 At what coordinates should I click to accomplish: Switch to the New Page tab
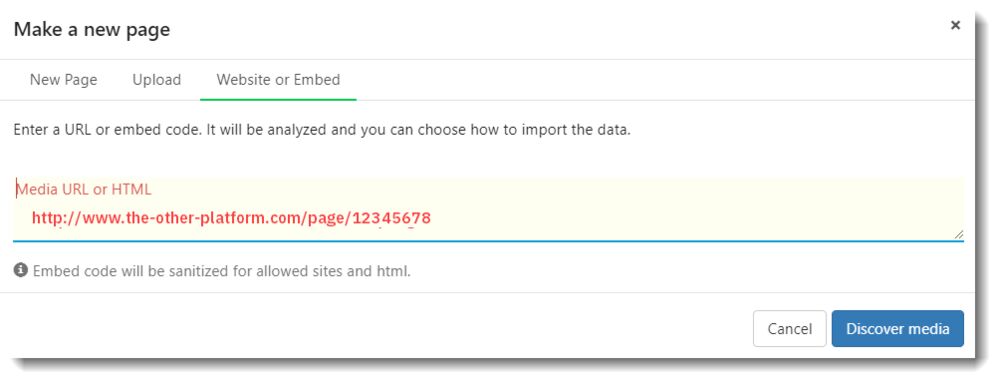(64, 80)
